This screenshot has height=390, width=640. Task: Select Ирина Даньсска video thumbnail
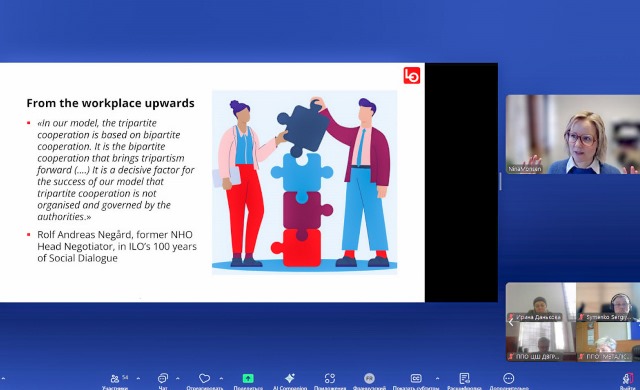pyautogui.click(x=541, y=302)
